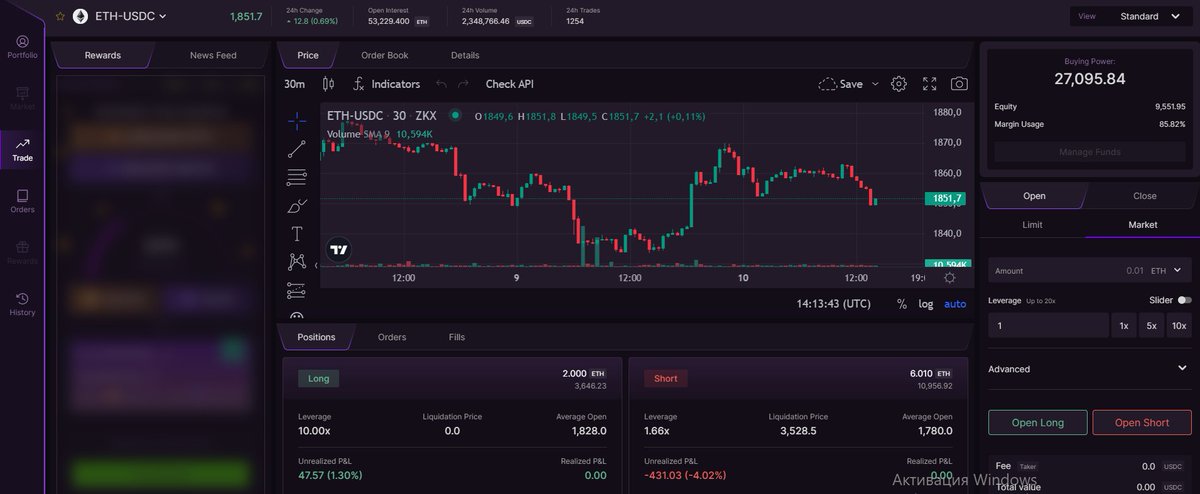Save the chart layout

pyautogui.click(x=840, y=84)
